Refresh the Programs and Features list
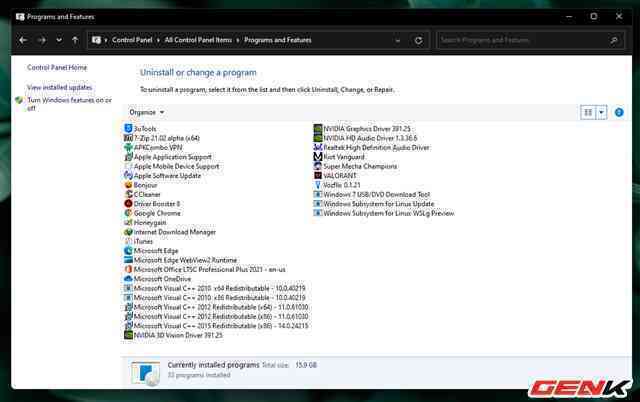 coord(418,40)
